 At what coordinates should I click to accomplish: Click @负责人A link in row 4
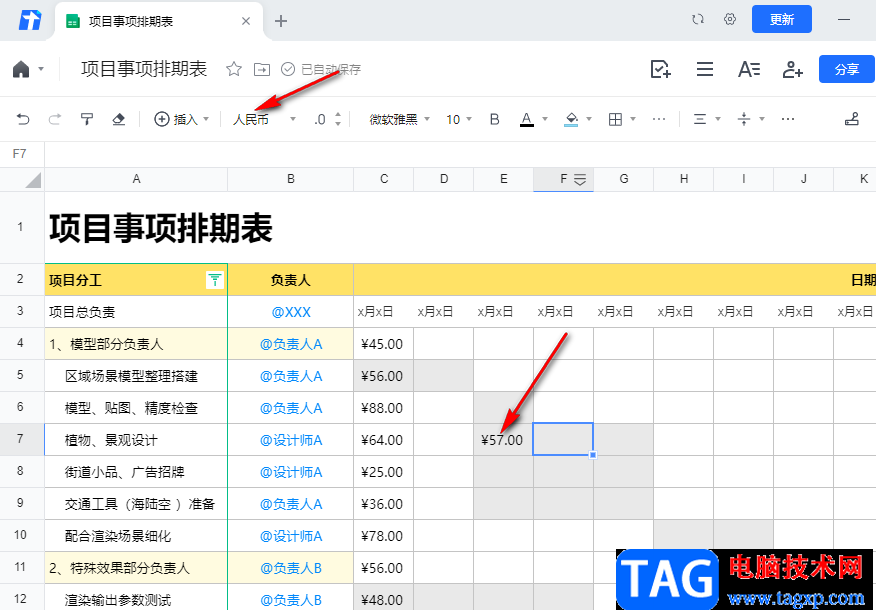pos(291,344)
